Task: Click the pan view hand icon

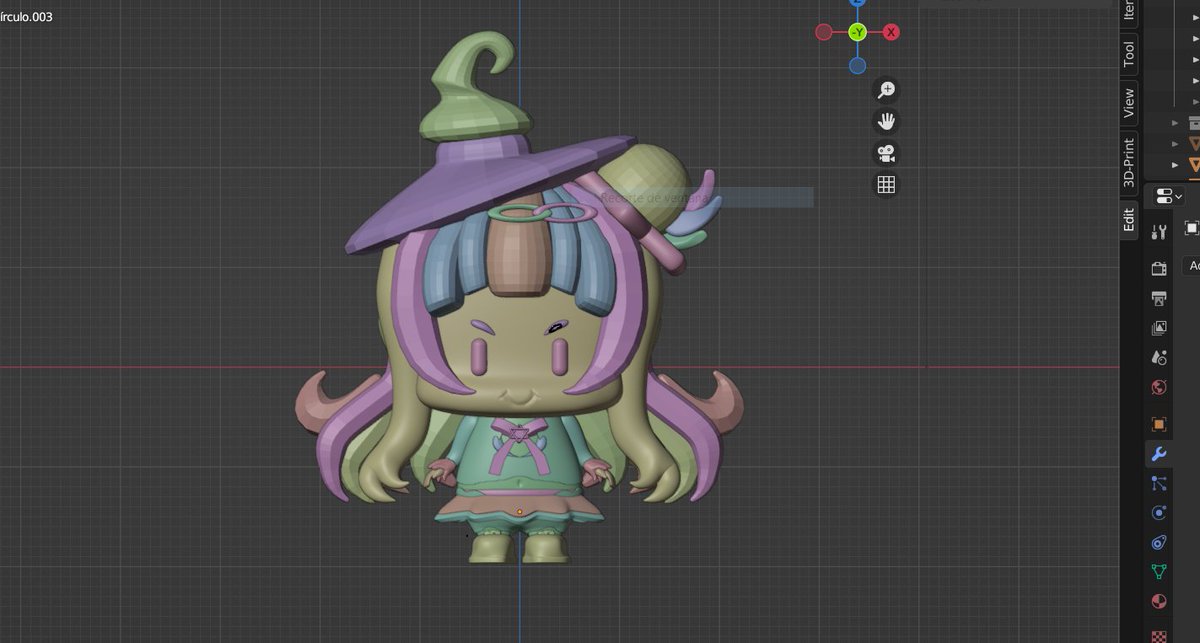Action: (886, 121)
